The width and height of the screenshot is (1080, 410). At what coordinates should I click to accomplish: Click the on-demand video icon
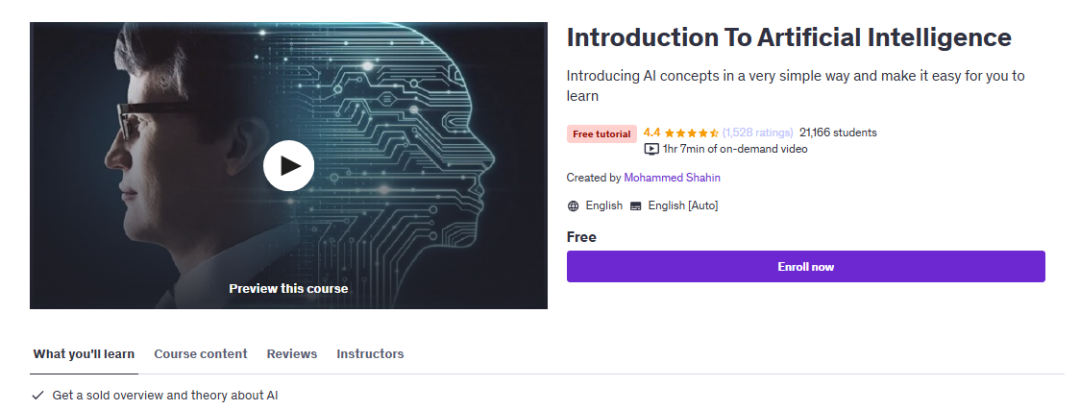coord(651,149)
